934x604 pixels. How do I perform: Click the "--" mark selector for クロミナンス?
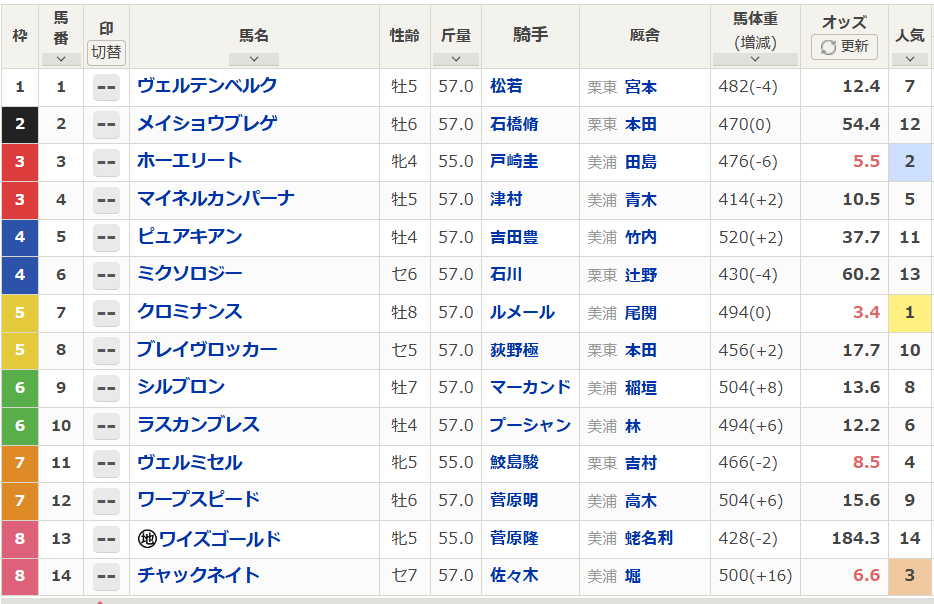pyautogui.click(x=106, y=314)
